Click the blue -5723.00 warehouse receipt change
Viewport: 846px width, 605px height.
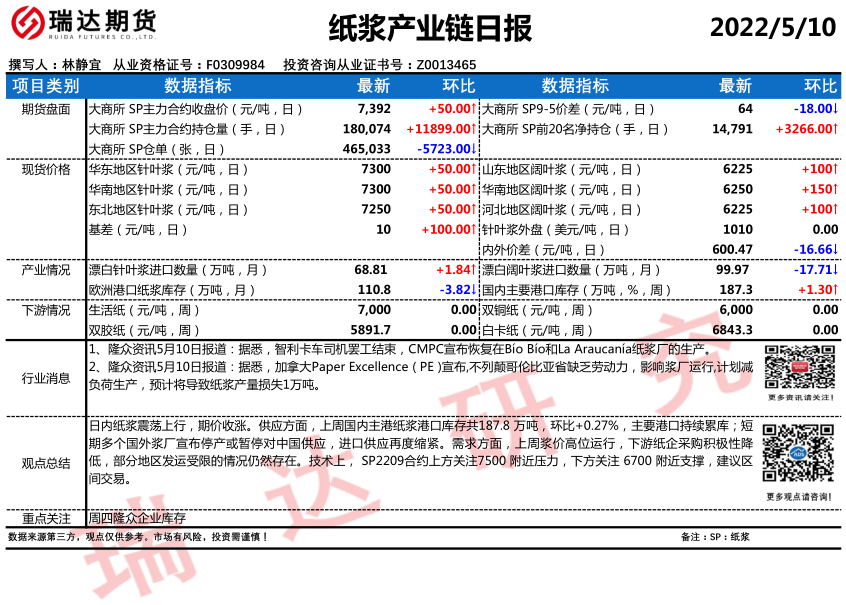446,149
